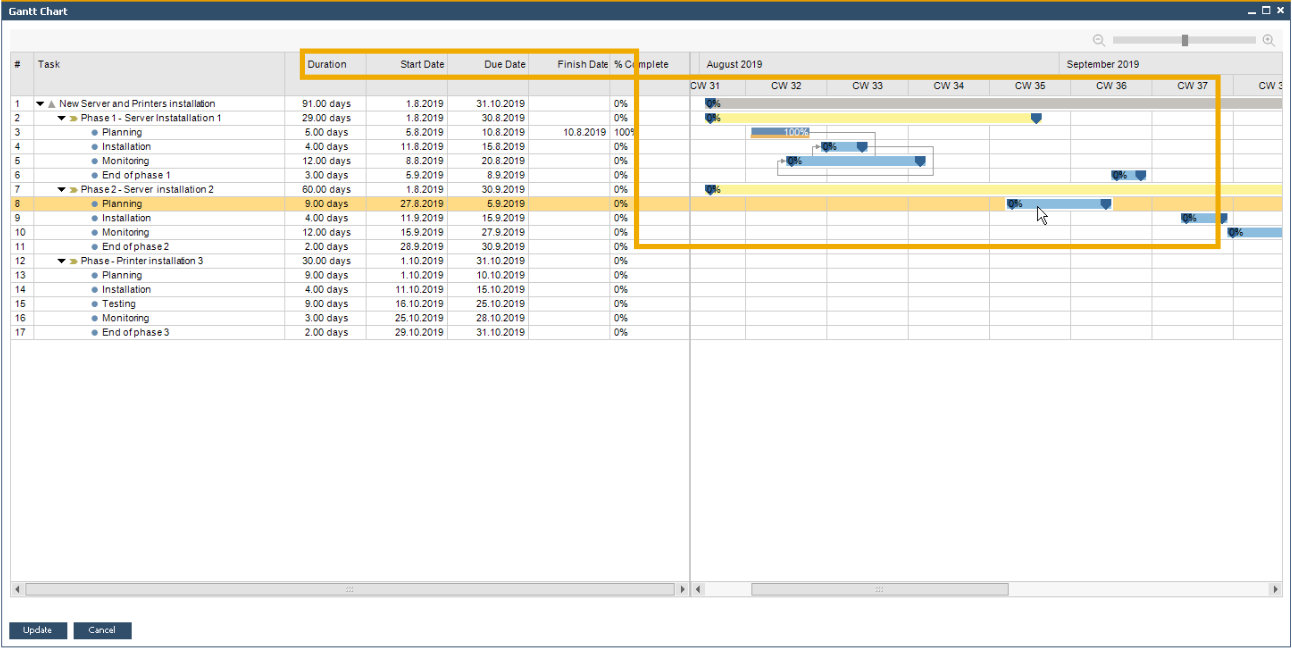Click the CW 37 week header
1292x648 pixels.
click(x=1192, y=86)
